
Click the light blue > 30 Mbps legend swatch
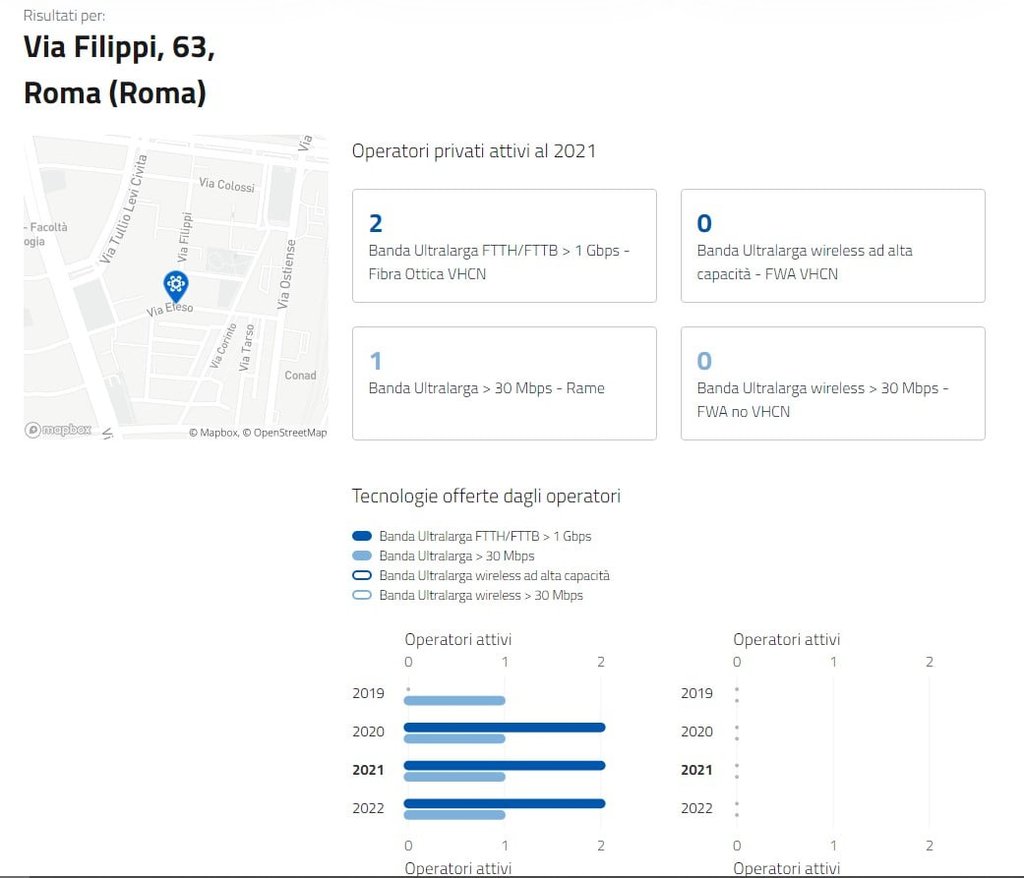pos(362,556)
